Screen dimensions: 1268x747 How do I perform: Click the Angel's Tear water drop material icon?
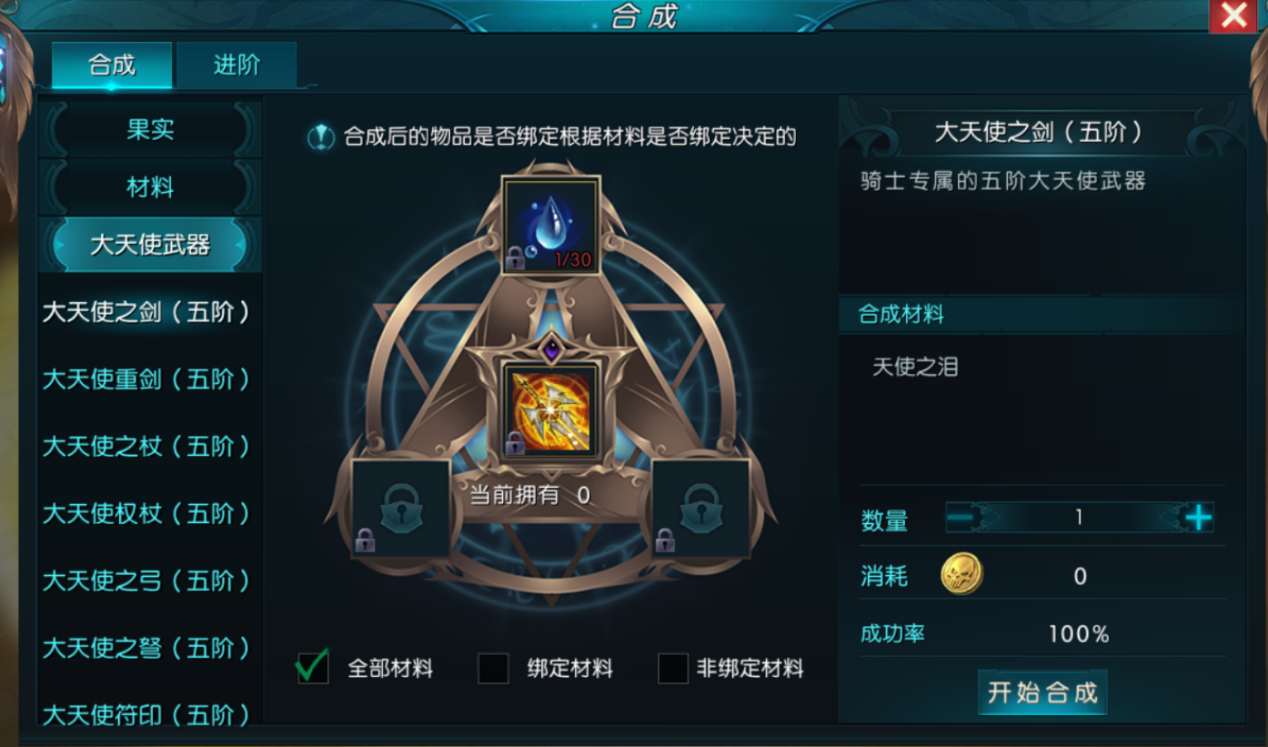tap(550, 226)
